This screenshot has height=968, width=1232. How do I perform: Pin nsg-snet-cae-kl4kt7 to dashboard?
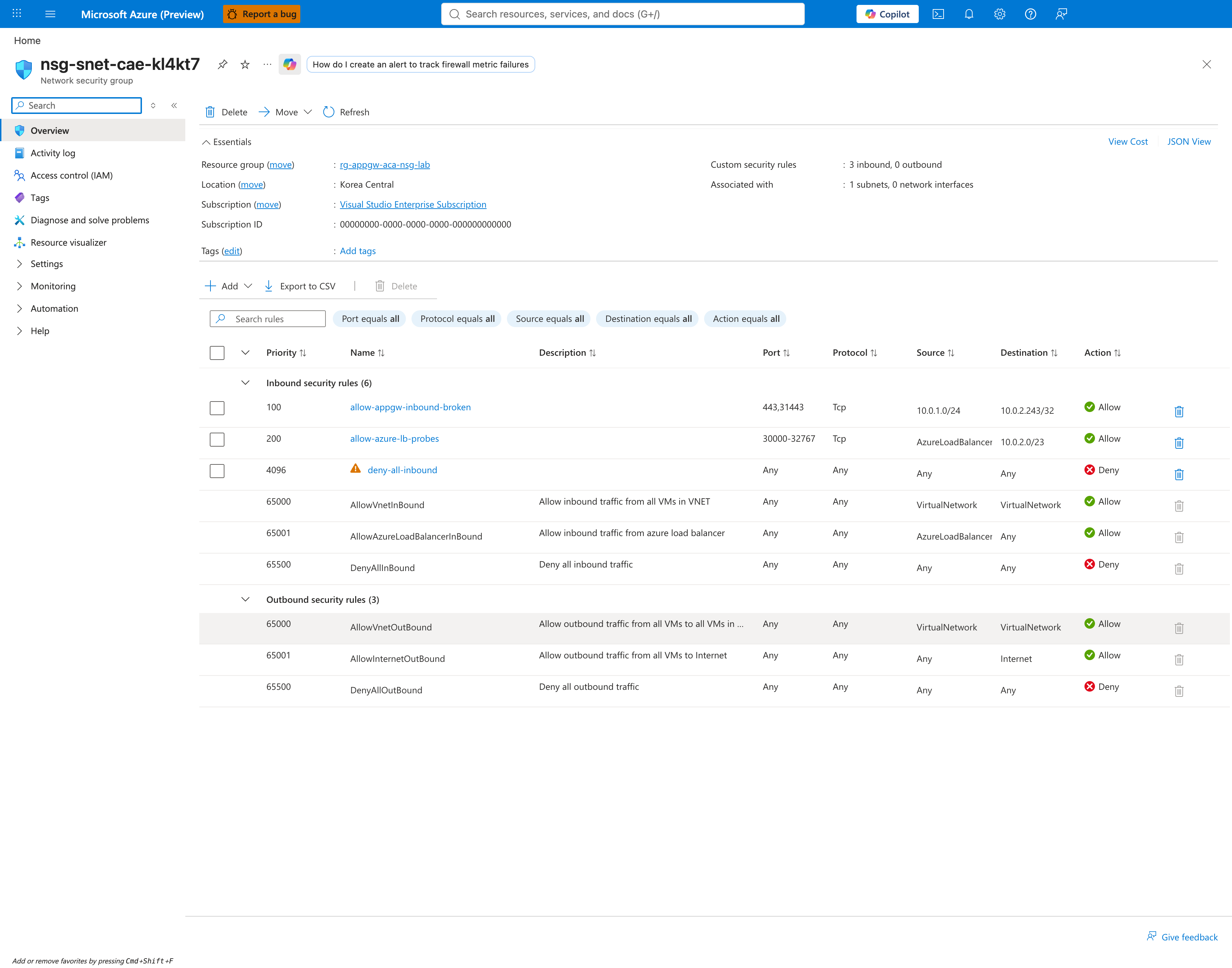[x=223, y=65]
